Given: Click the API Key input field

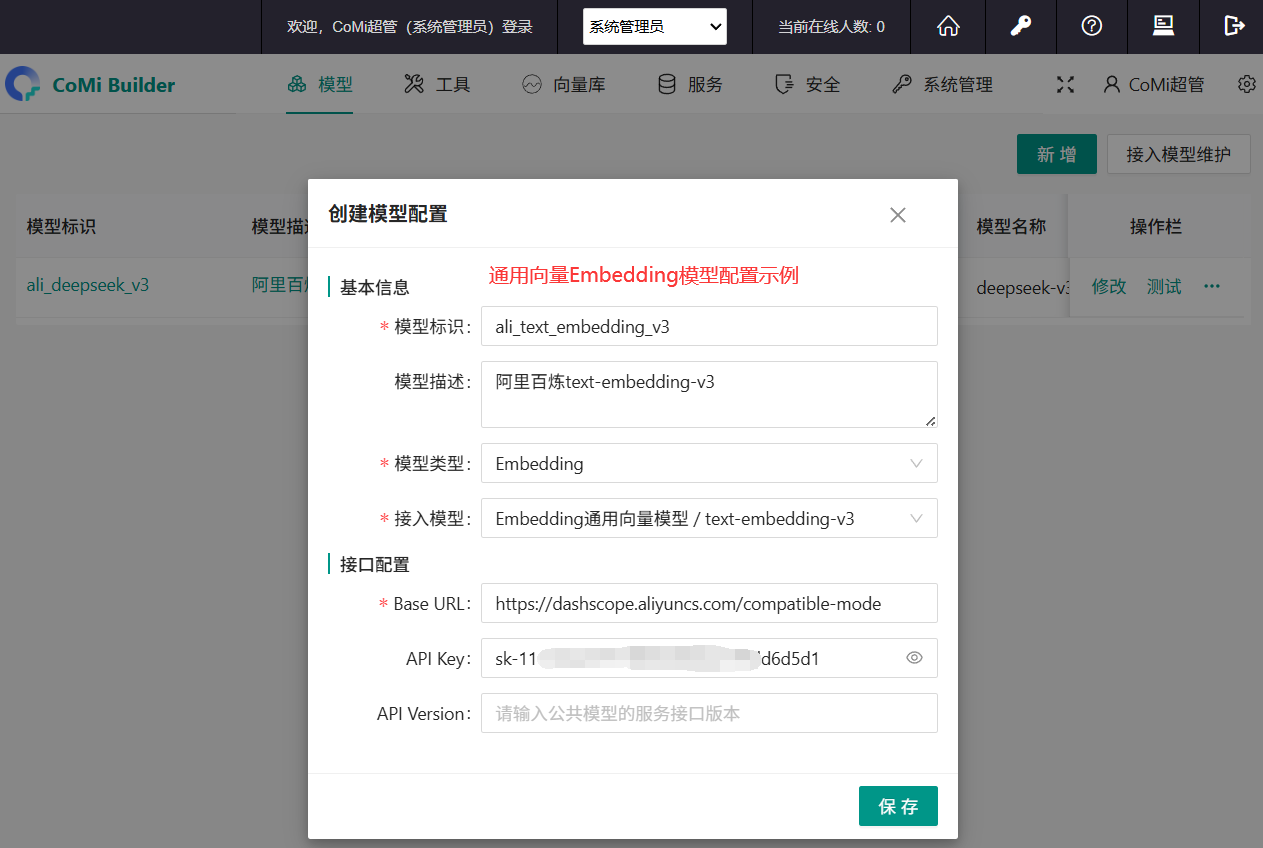Looking at the screenshot, I should [709, 658].
